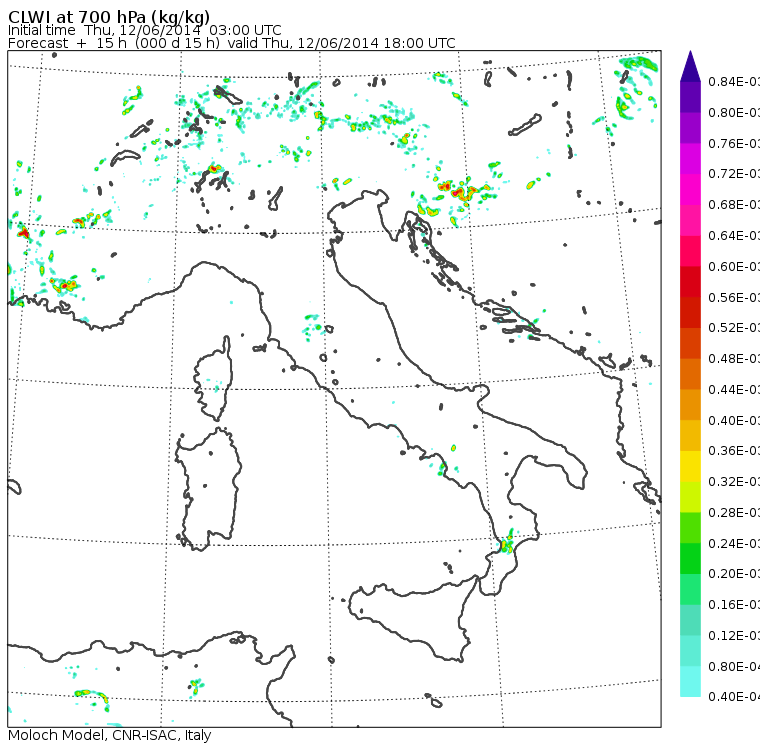760x749 pixels.
Task: Click the 0.32E-03 colorbar label
Action: 734,481
